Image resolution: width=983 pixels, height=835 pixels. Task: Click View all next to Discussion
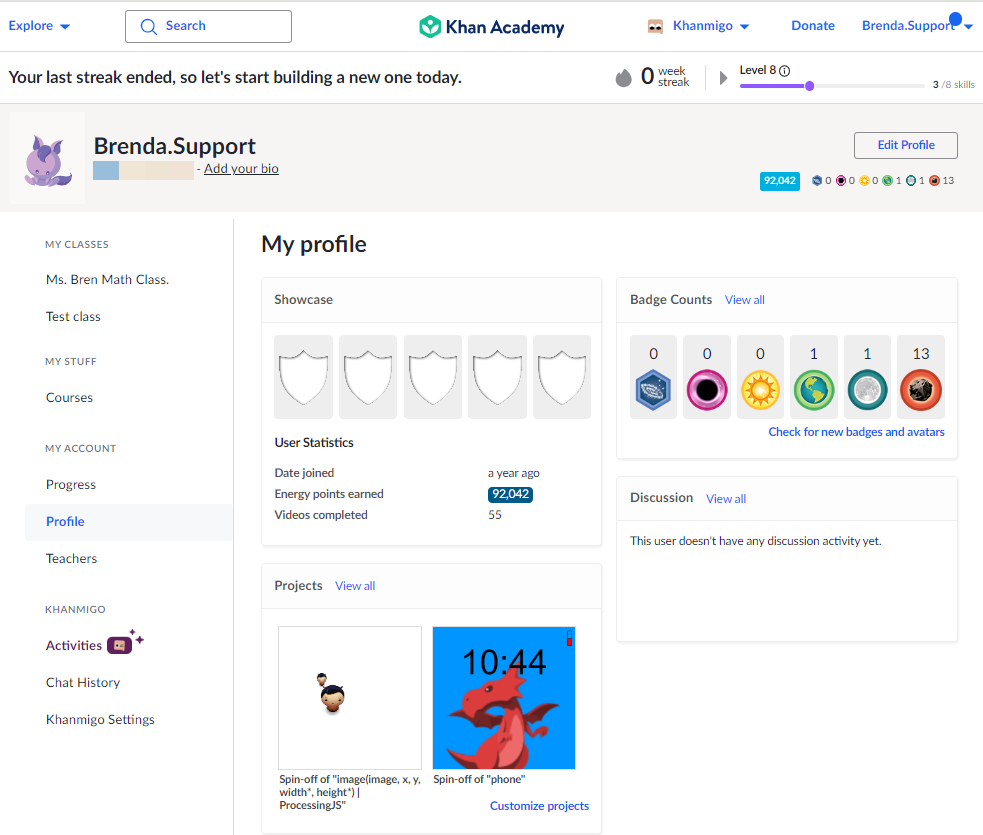pyautogui.click(x=726, y=498)
